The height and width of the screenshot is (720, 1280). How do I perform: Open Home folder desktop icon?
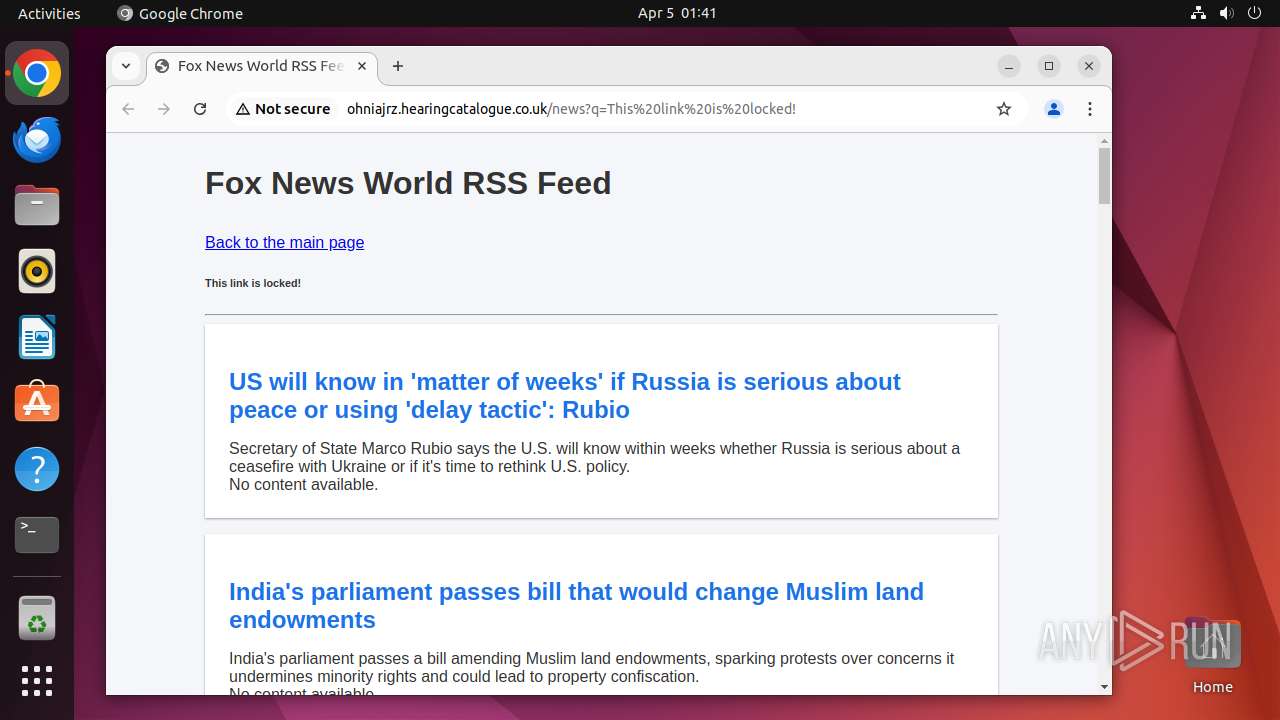(x=1213, y=656)
